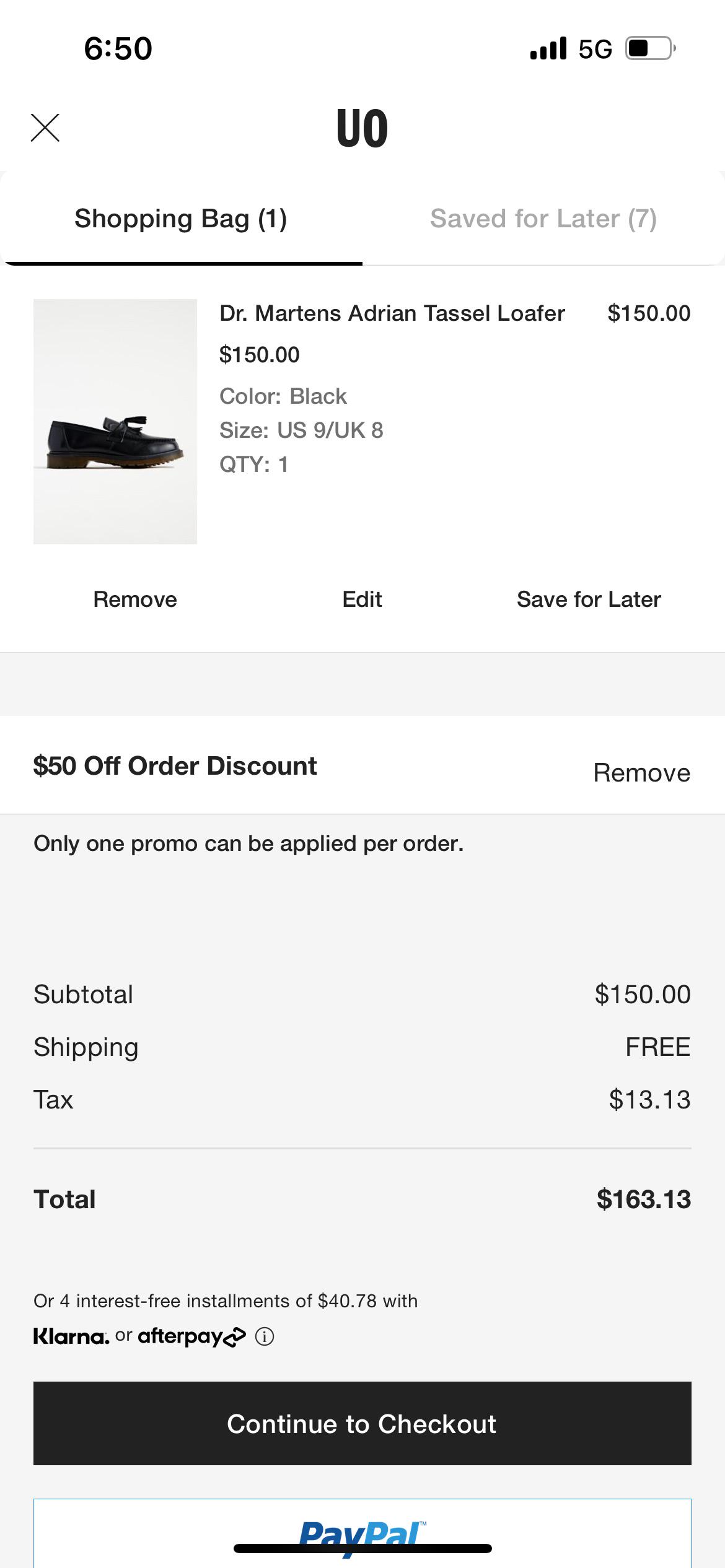
Task: Remove the $50 Off Order Discount
Action: (x=642, y=772)
